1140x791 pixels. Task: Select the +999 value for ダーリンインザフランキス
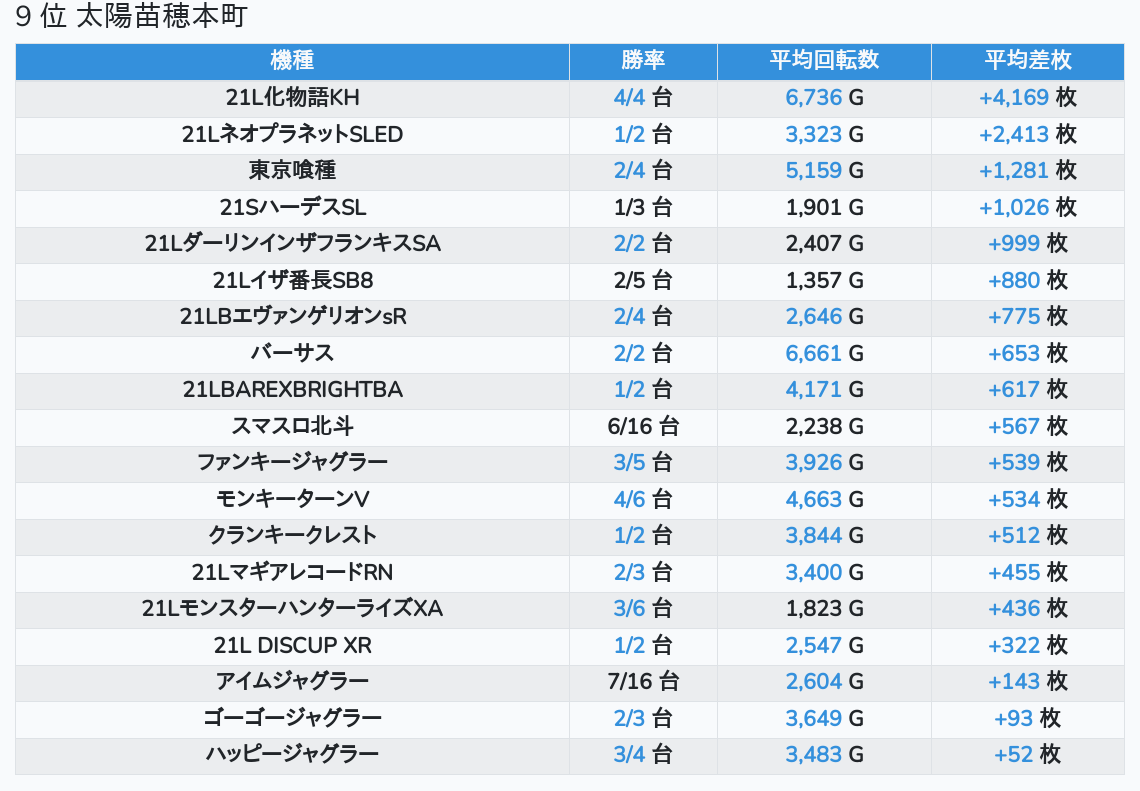[1014, 243]
